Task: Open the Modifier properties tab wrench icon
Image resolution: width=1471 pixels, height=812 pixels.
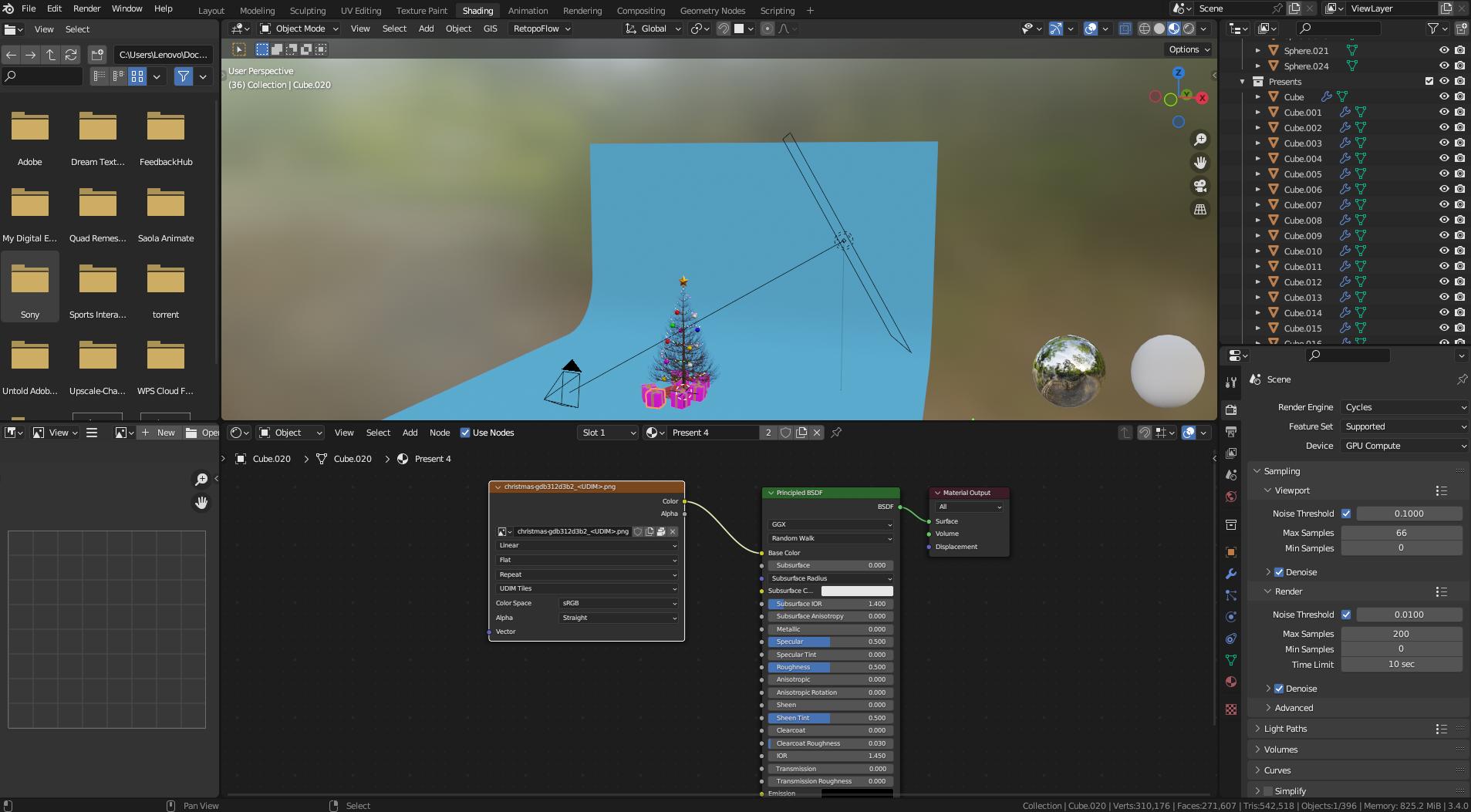Action: 1231,574
